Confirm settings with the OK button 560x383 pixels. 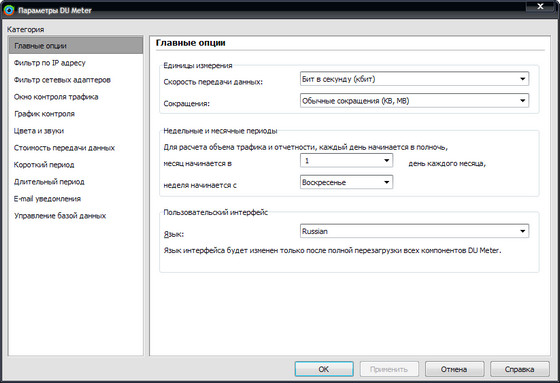(x=324, y=369)
